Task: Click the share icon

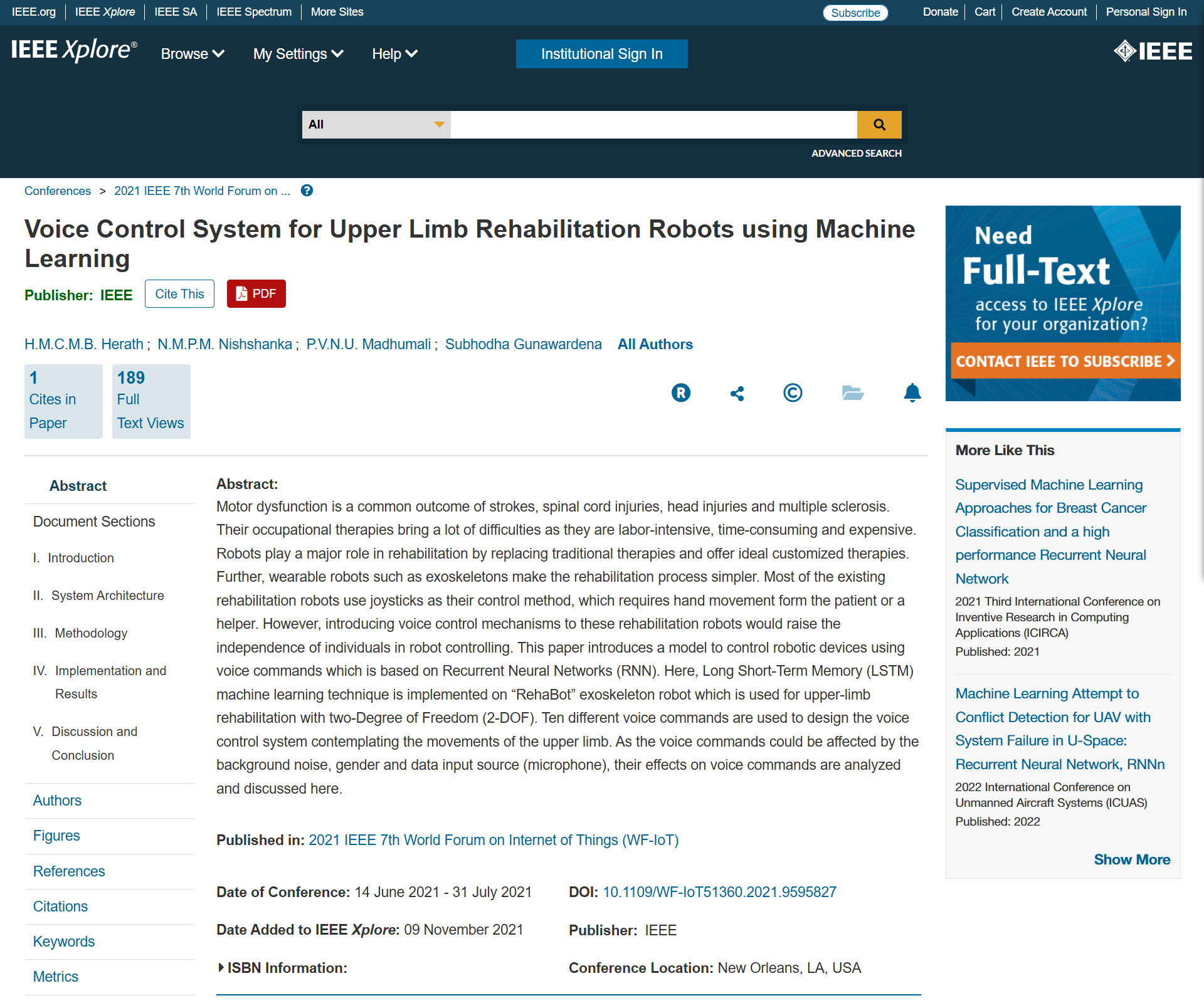Action: tap(737, 393)
